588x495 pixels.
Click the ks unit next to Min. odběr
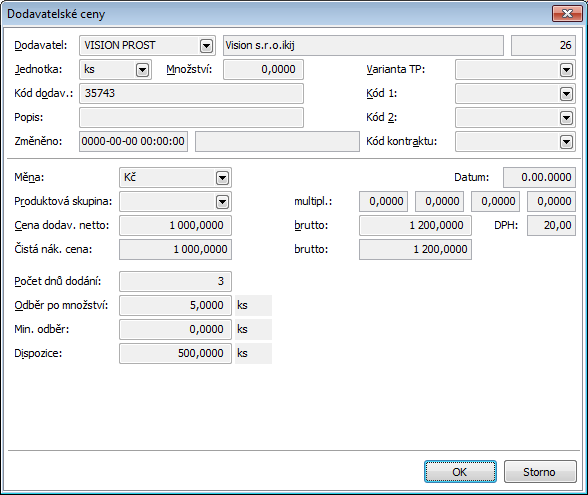(x=253, y=329)
